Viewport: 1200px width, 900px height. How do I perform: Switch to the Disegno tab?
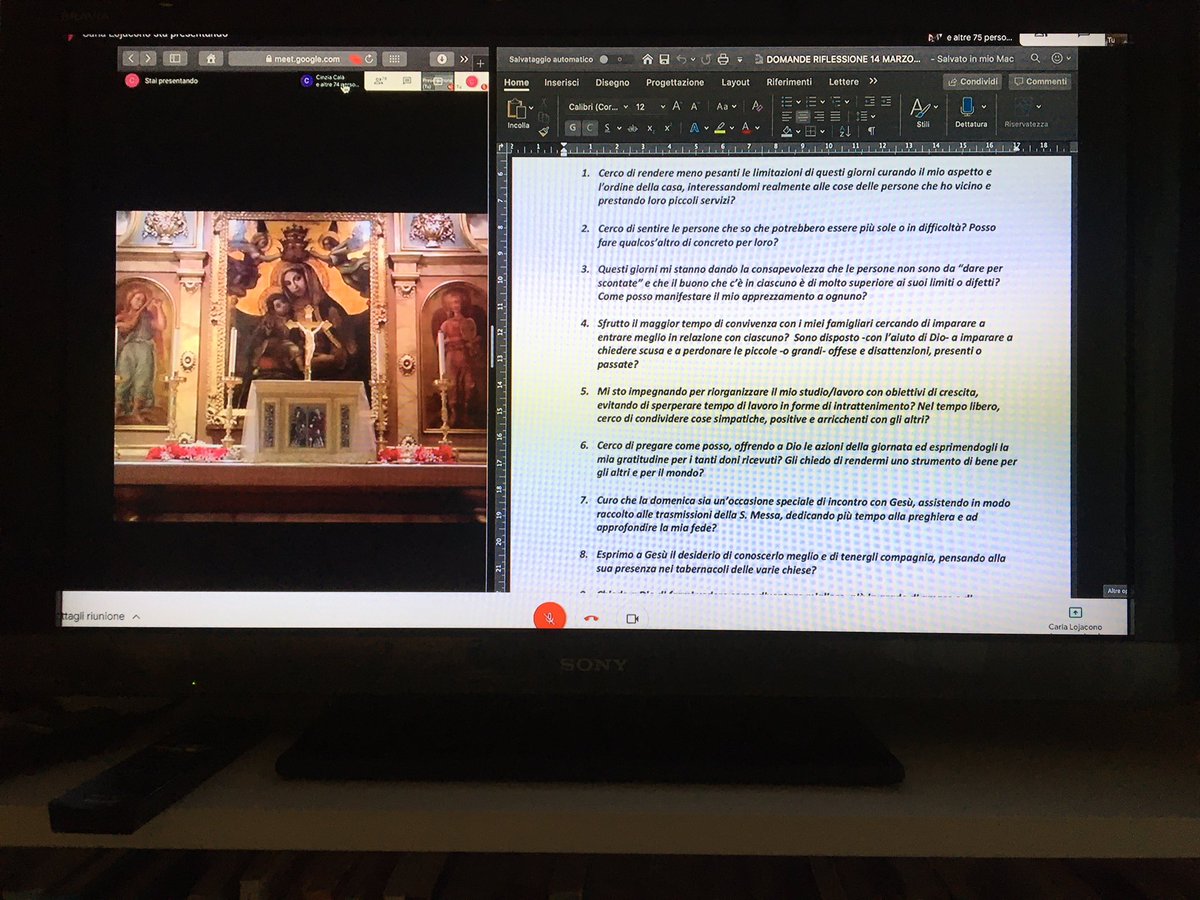click(x=612, y=82)
